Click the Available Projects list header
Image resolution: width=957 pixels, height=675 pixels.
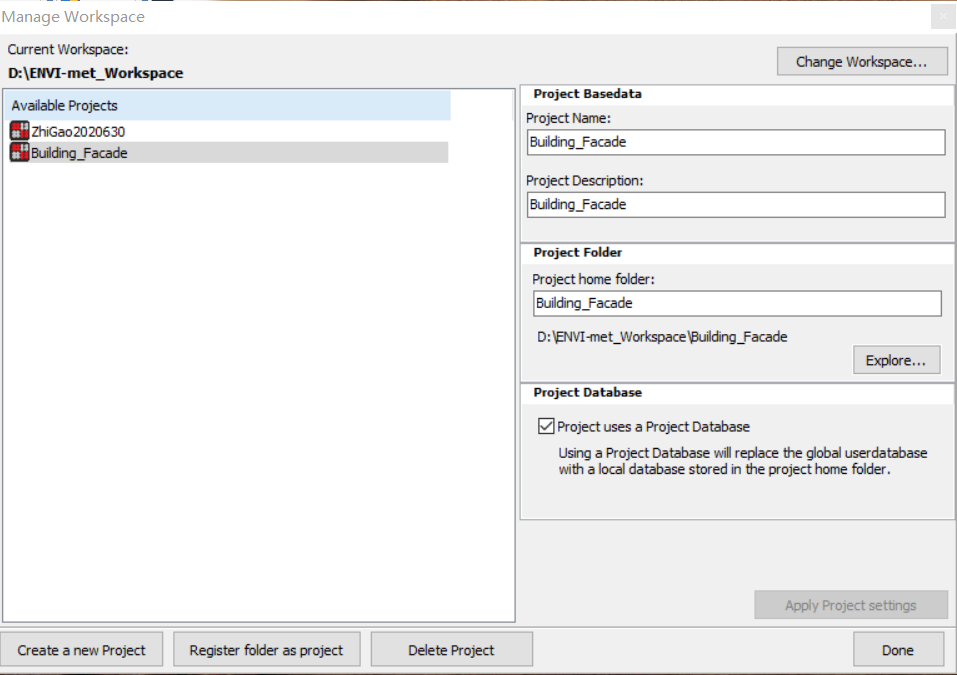[x=227, y=105]
